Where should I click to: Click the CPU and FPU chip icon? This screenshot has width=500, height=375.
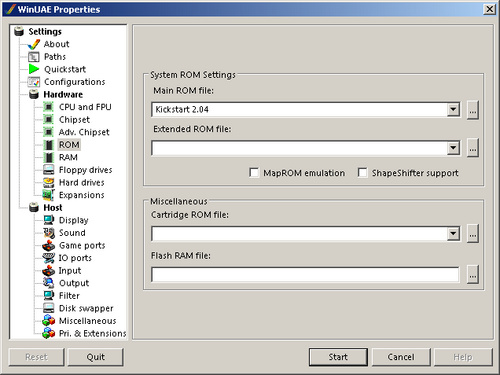(49, 107)
